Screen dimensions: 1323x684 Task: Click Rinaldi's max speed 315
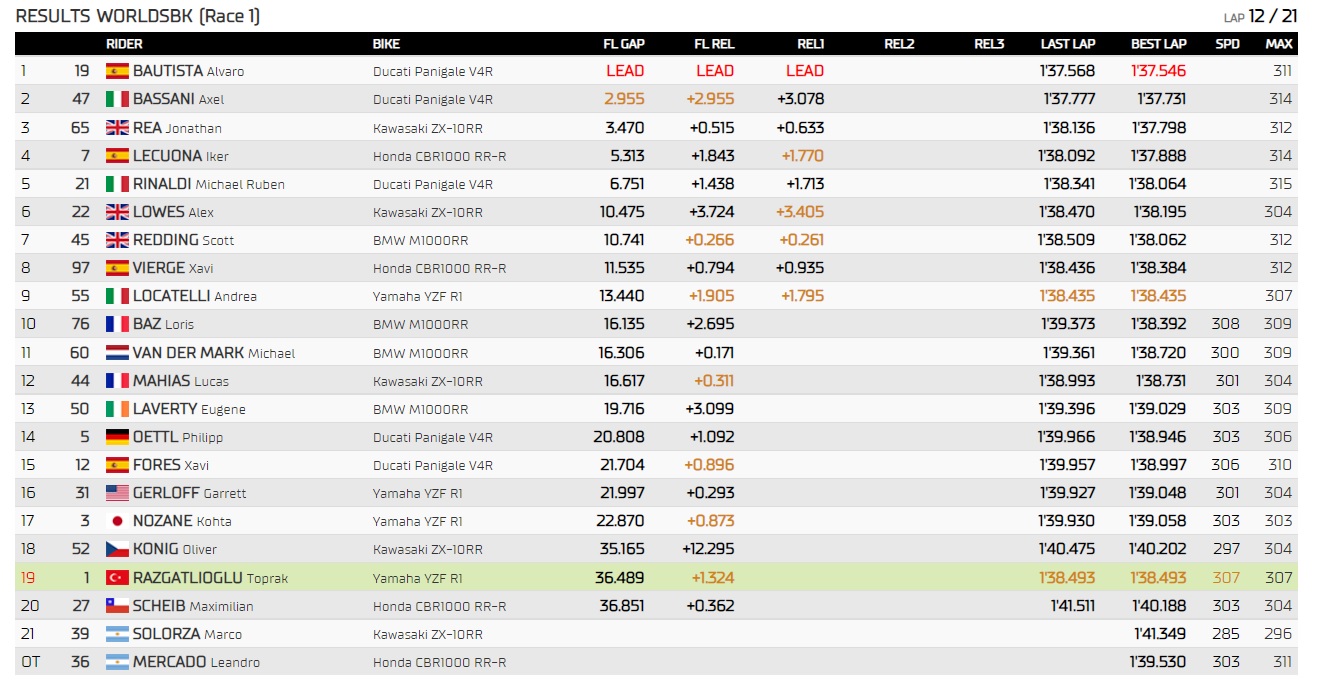[1280, 184]
